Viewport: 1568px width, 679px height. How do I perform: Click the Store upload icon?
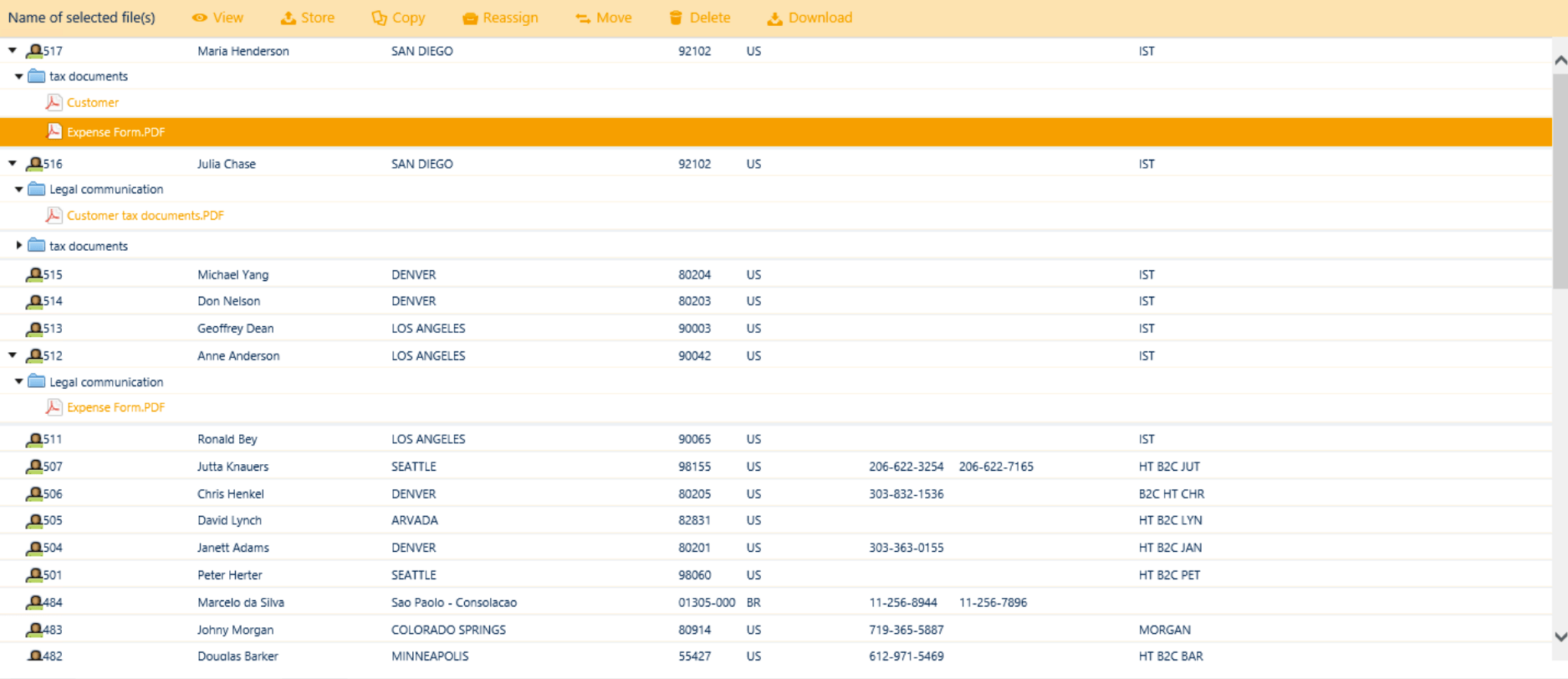[x=288, y=18]
